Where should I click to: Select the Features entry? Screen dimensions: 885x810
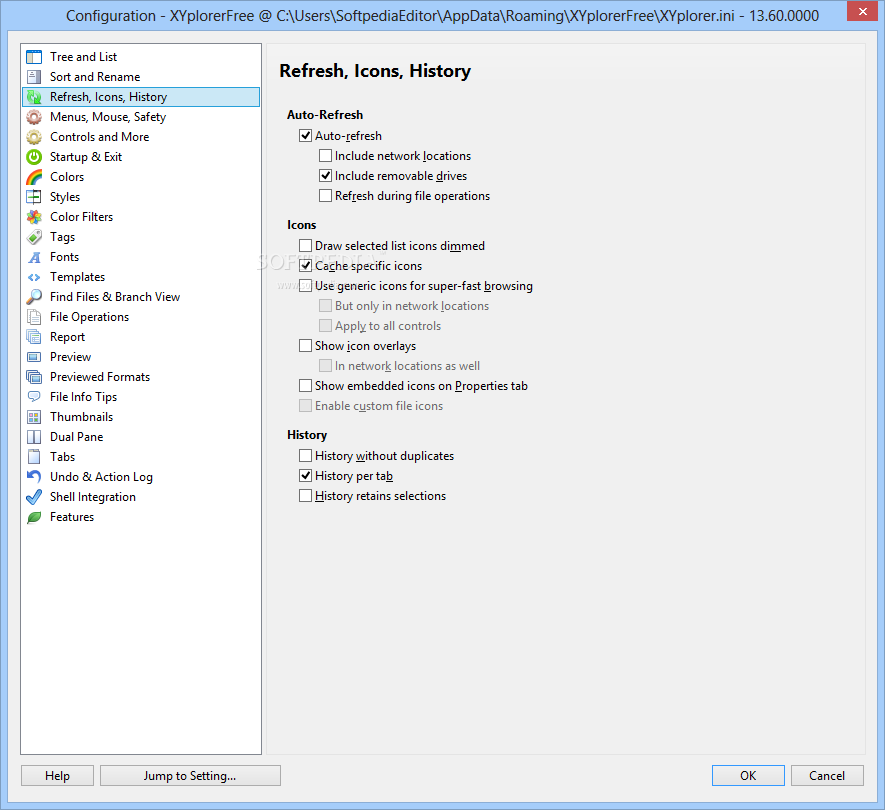coord(141,517)
